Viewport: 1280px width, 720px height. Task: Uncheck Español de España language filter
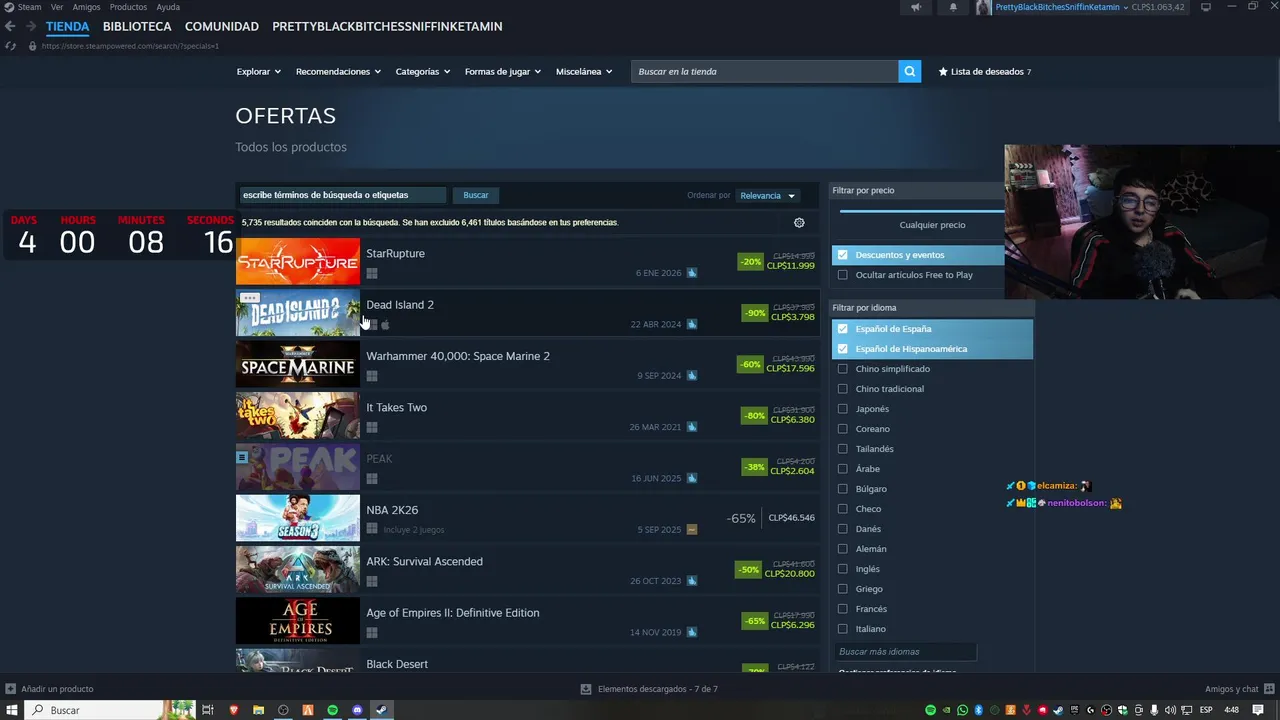tap(843, 329)
